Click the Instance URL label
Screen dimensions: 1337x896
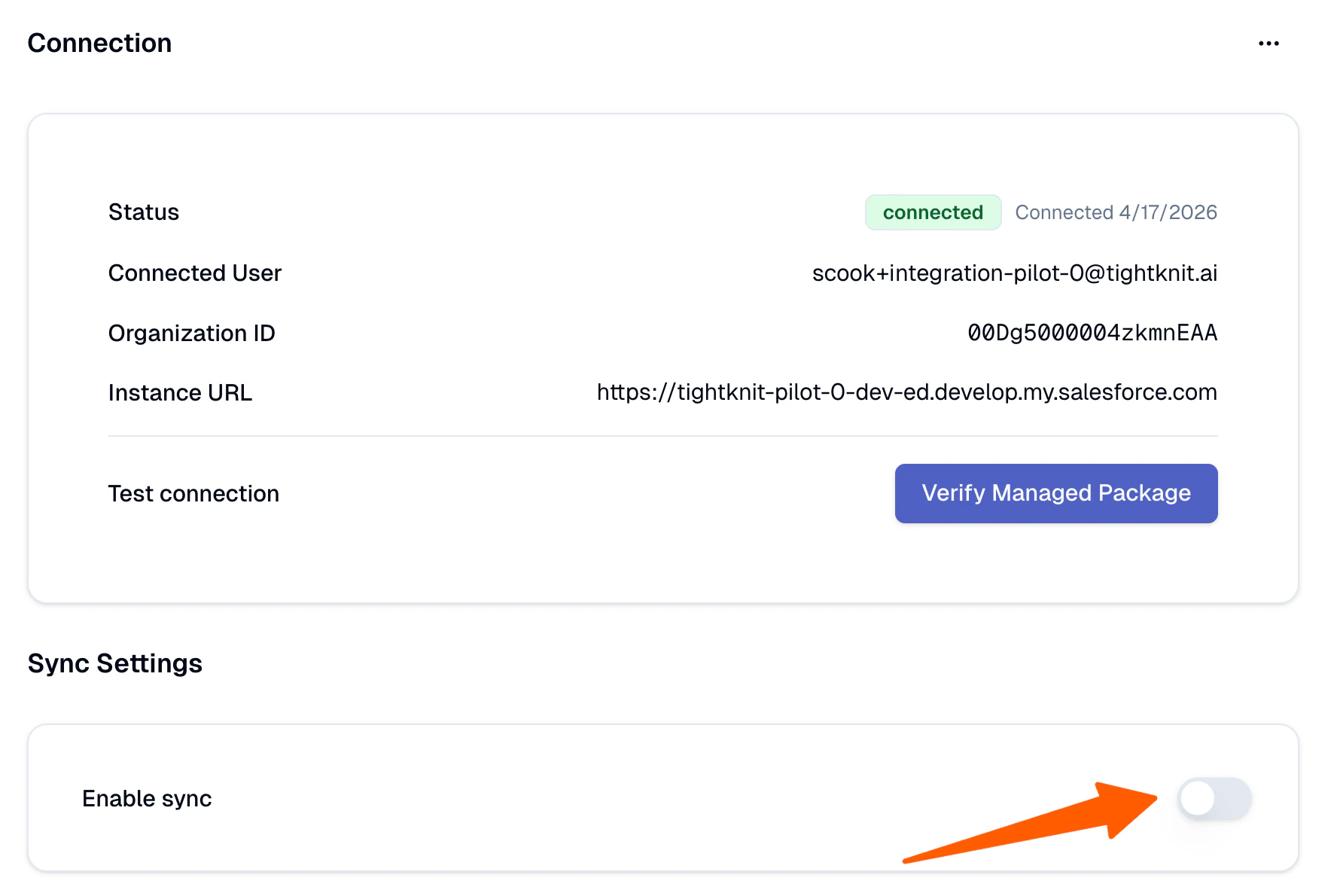(x=180, y=392)
